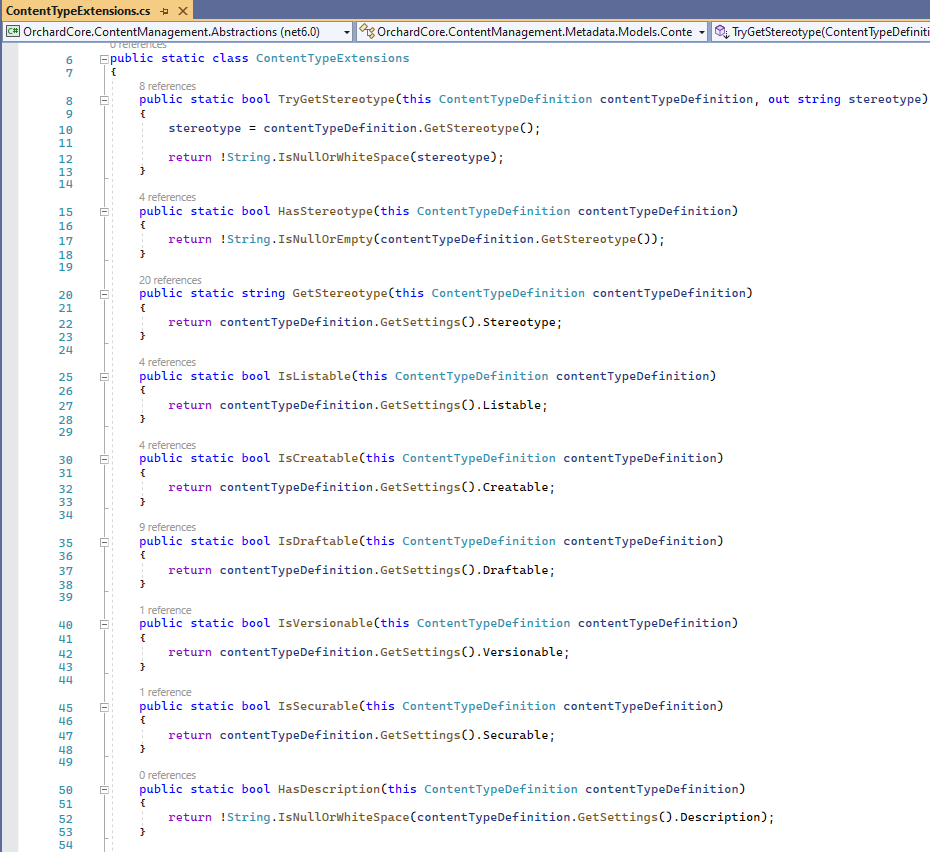Click the Listable property on line 27
Image resolution: width=930 pixels, height=852 pixels.
point(512,405)
